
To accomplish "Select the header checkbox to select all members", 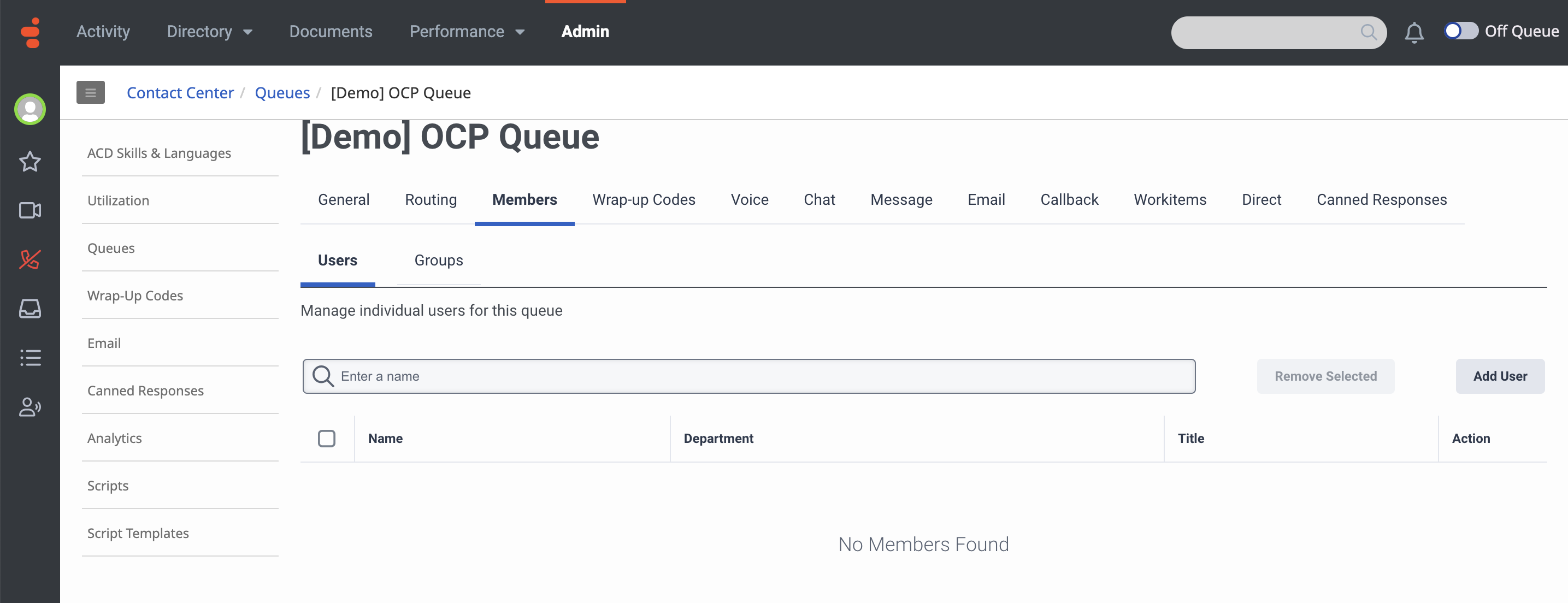I will tap(327, 438).
